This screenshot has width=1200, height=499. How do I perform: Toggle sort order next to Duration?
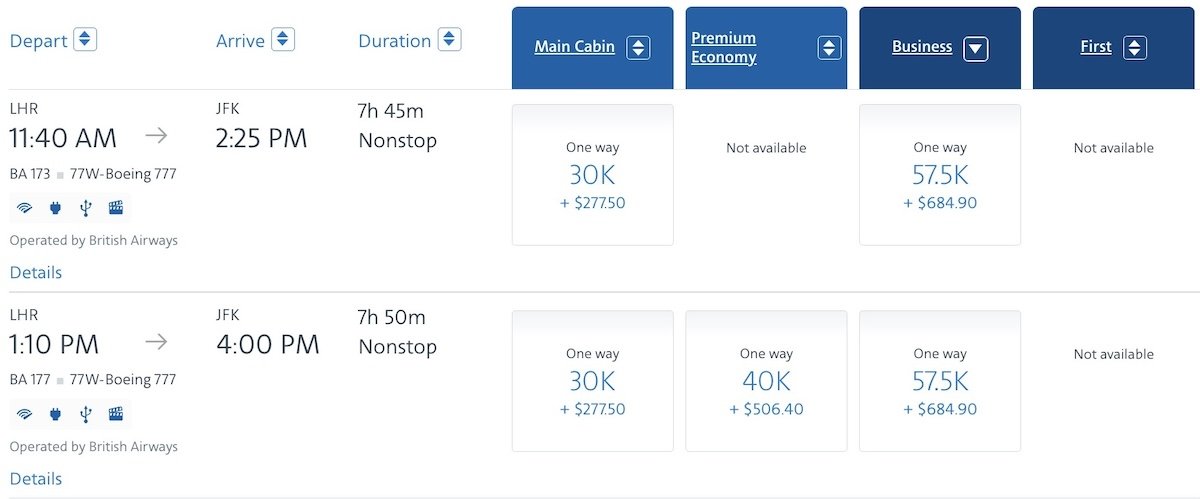point(450,40)
